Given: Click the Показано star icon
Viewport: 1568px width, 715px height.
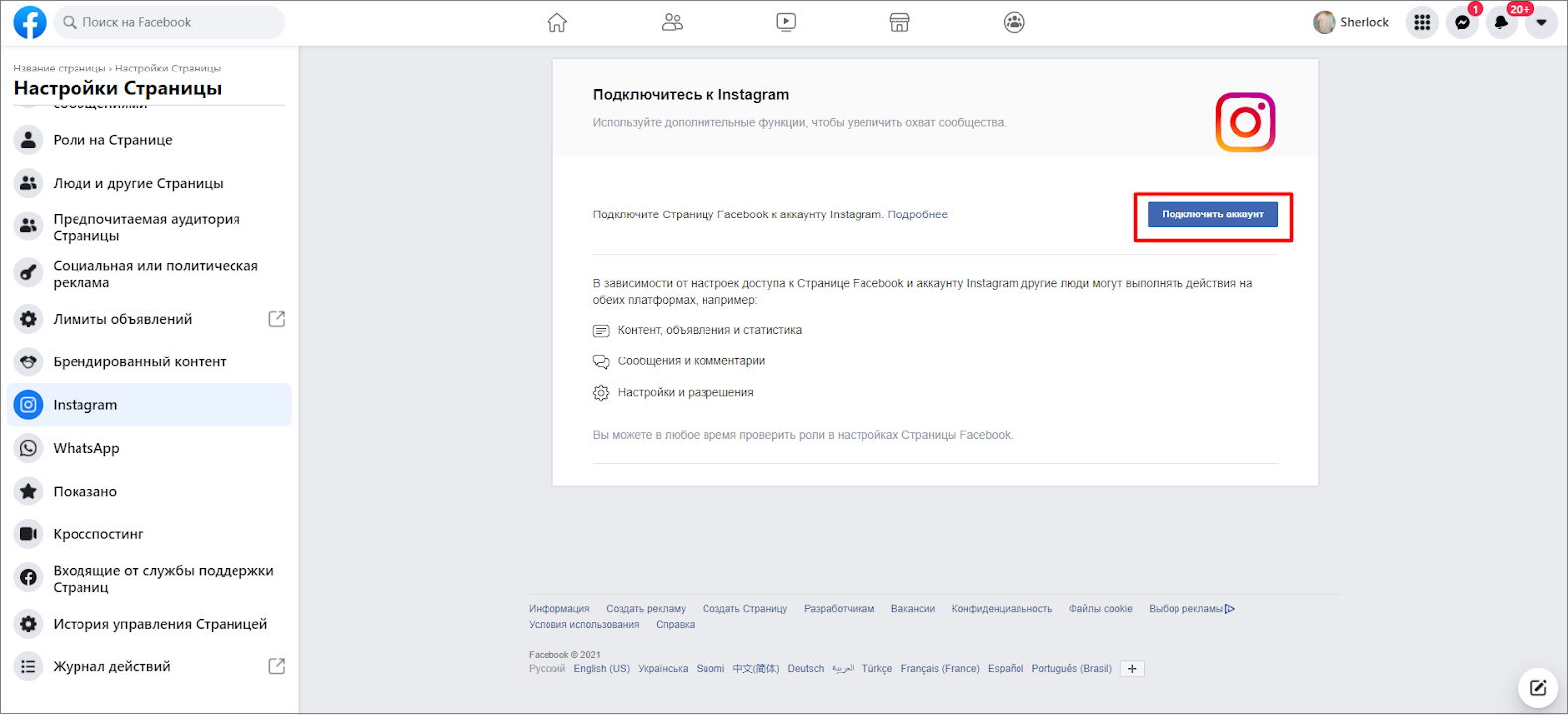Looking at the screenshot, I should (x=29, y=491).
